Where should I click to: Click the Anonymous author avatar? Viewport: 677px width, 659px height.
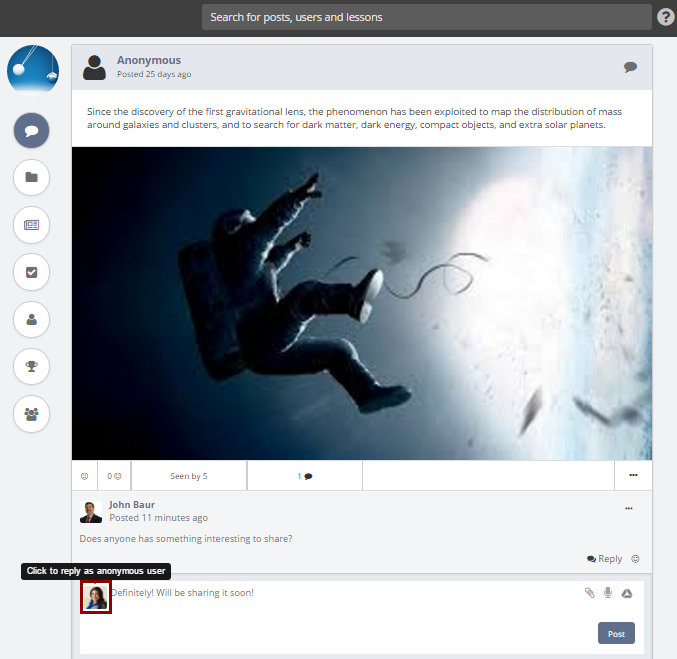(94, 67)
